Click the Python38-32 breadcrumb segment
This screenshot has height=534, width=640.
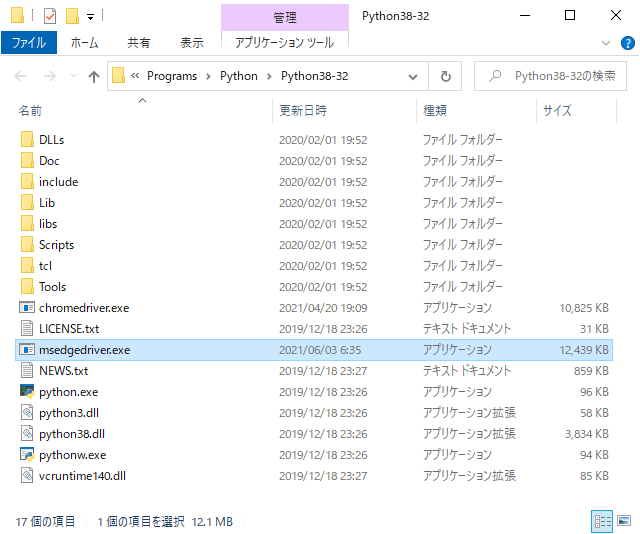pyautogui.click(x=314, y=76)
